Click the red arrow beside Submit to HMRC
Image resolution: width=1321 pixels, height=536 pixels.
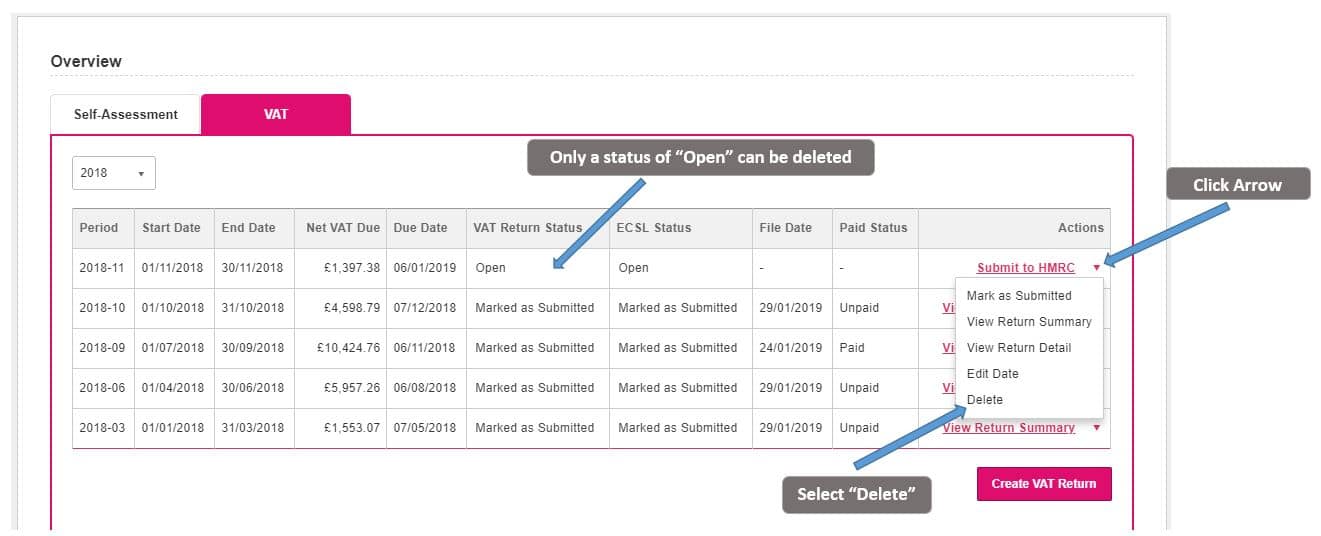click(x=1096, y=268)
